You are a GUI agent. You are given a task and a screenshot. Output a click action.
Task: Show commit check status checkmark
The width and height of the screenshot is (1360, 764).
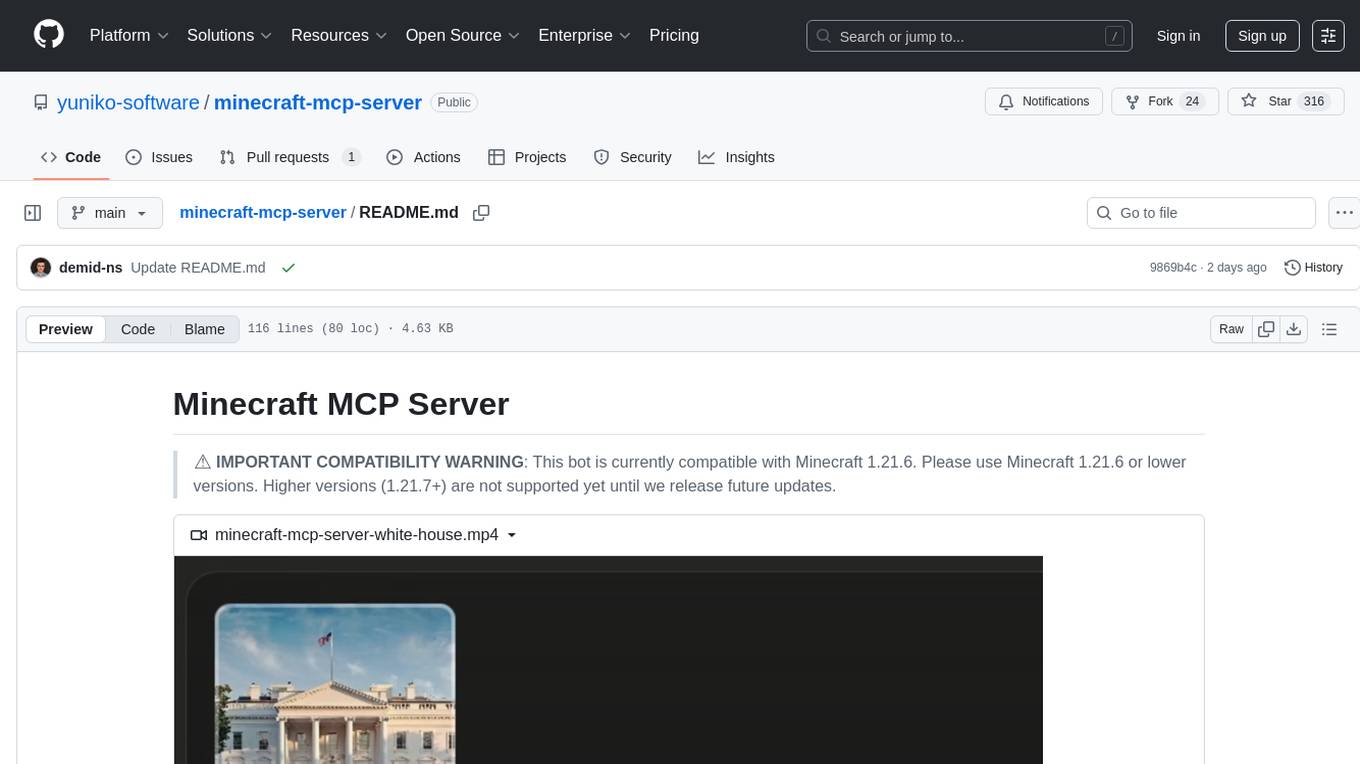[x=288, y=268]
